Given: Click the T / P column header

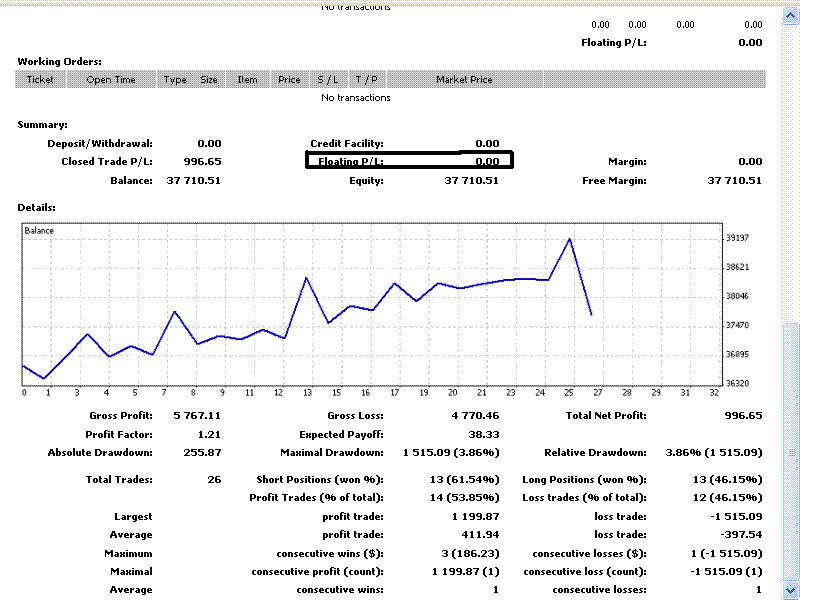Looking at the screenshot, I should [x=365, y=80].
